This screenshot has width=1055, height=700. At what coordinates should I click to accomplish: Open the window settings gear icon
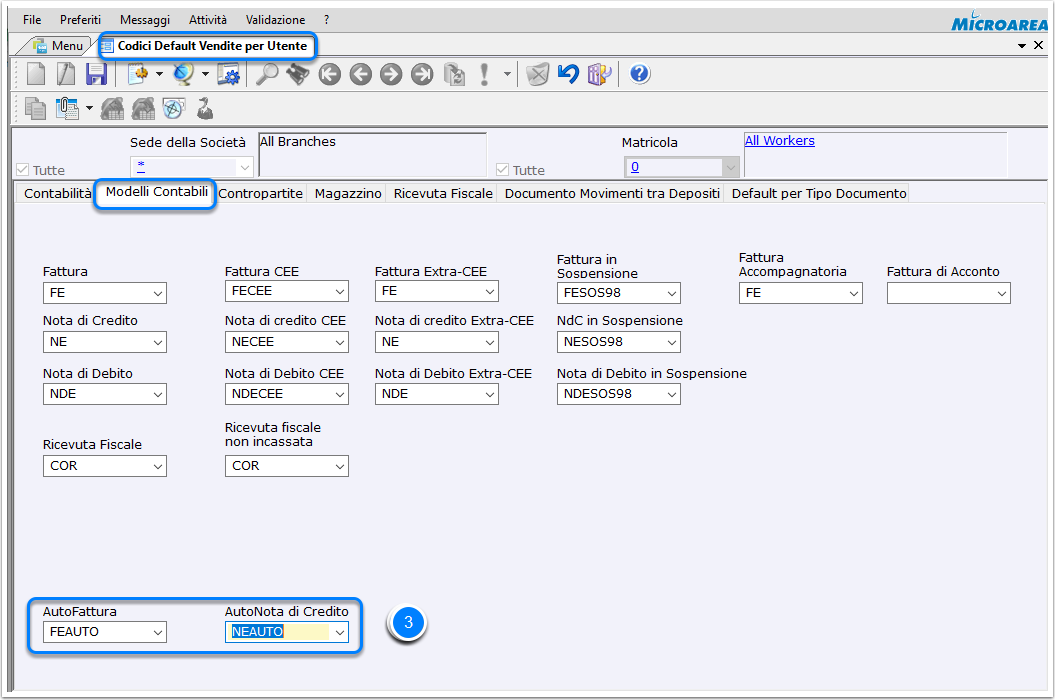coord(229,74)
